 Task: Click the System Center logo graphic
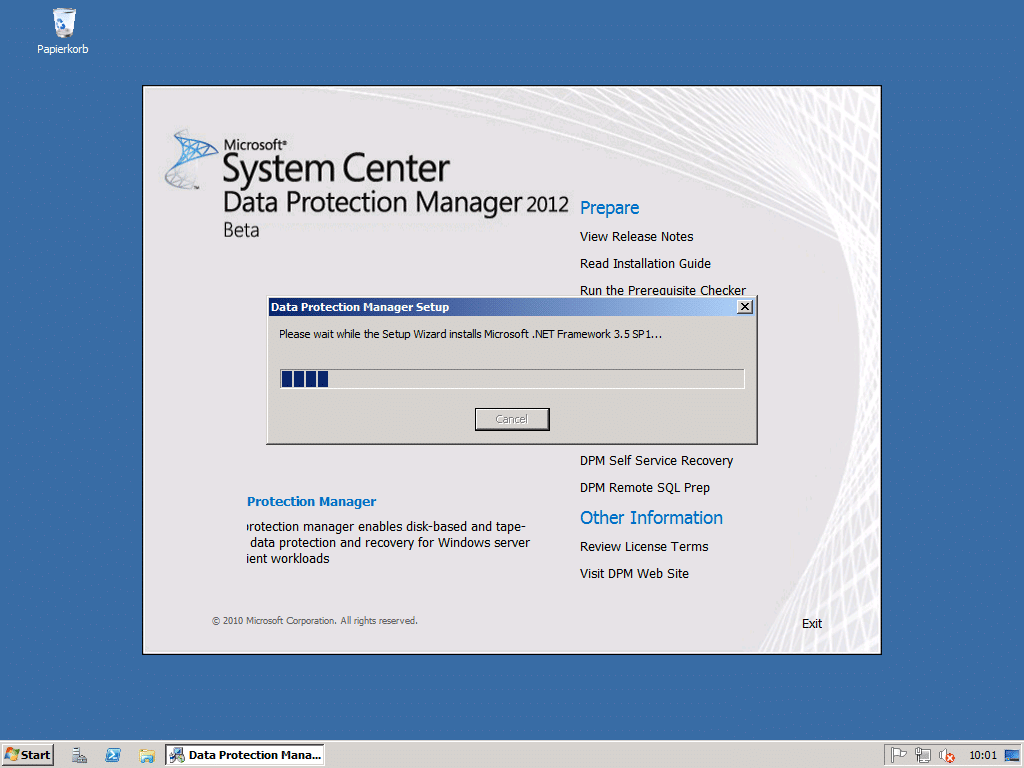click(x=191, y=159)
